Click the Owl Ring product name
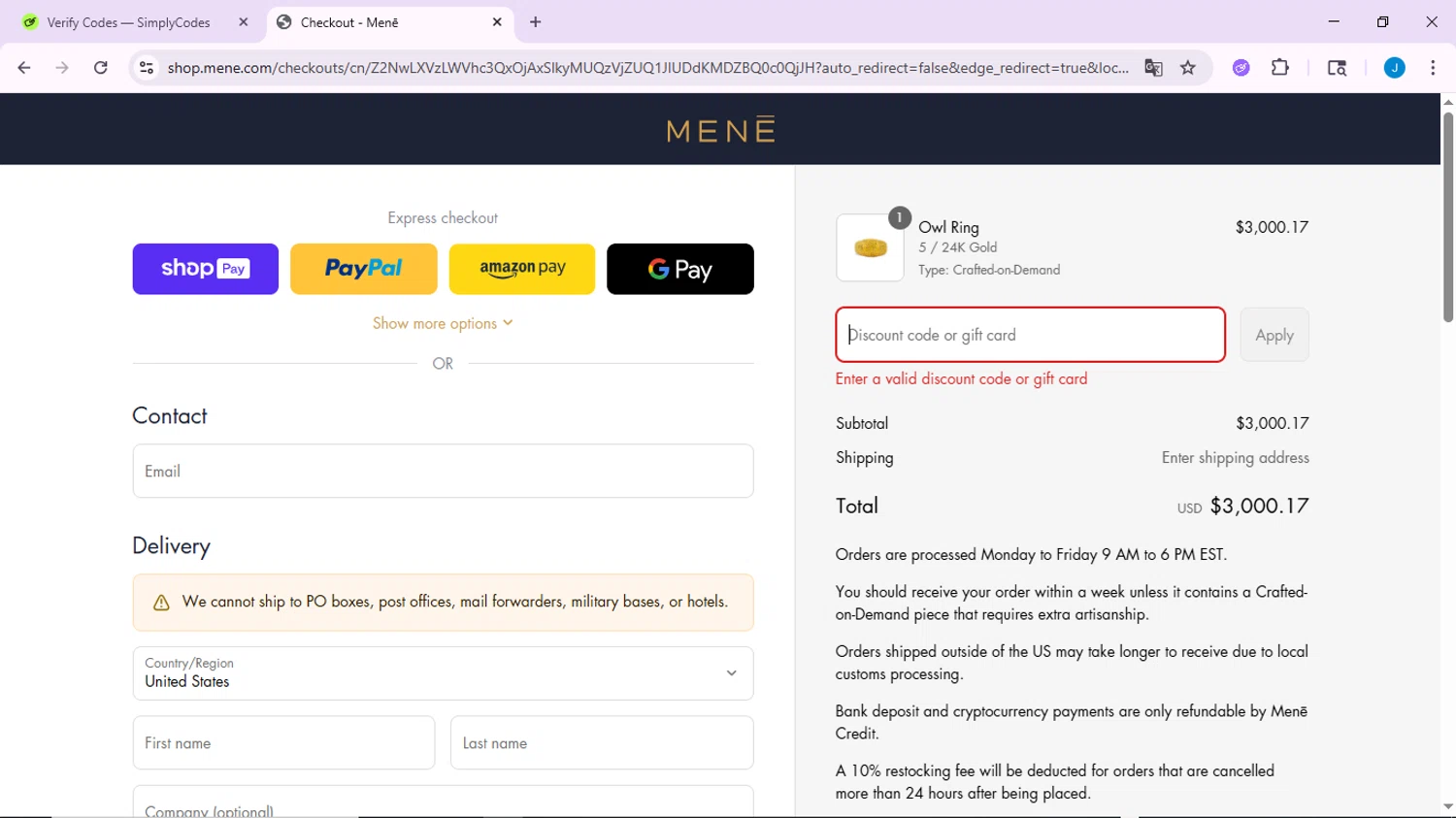Image resolution: width=1456 pixels, height=818 pixels. (x=948, y=227)
